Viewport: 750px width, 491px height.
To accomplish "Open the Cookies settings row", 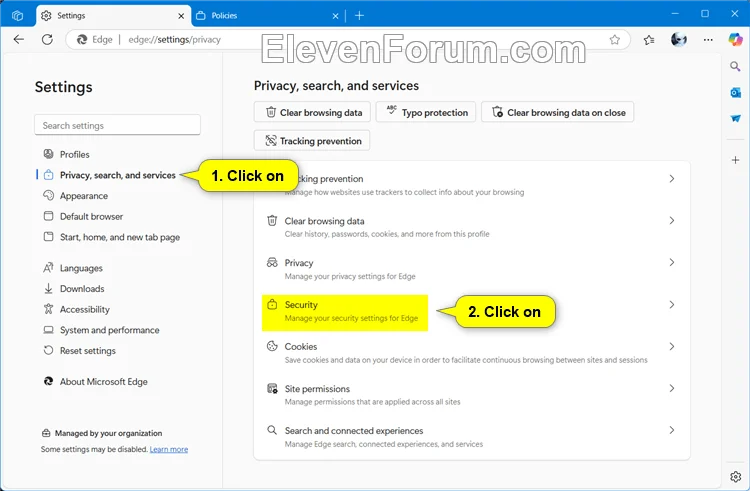I will tap(472, 353).
